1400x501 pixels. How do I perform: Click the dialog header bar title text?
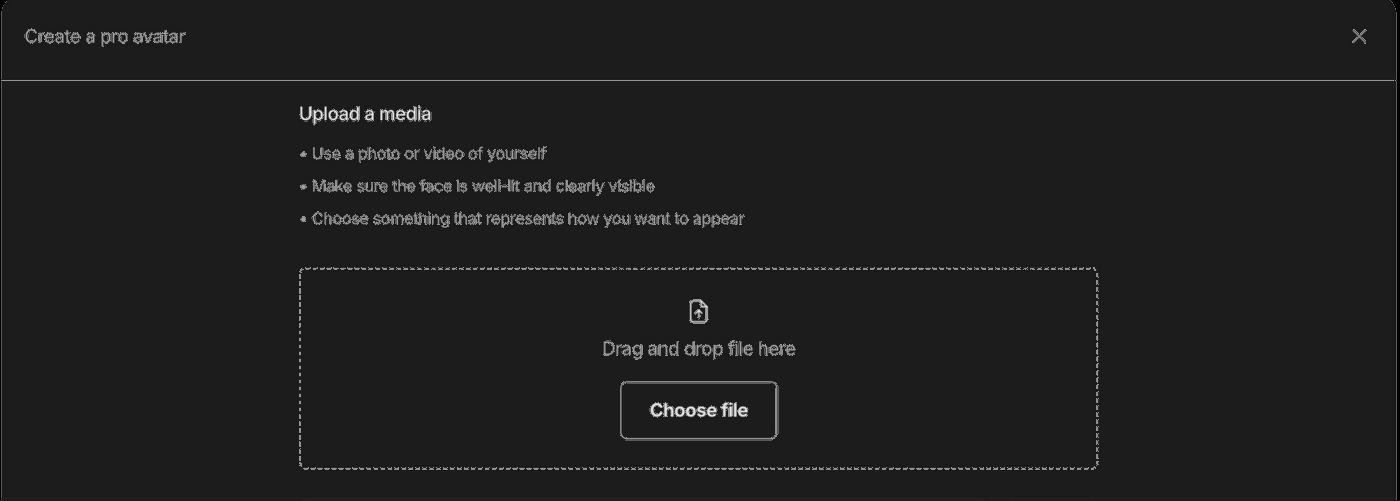pos(105,37)
